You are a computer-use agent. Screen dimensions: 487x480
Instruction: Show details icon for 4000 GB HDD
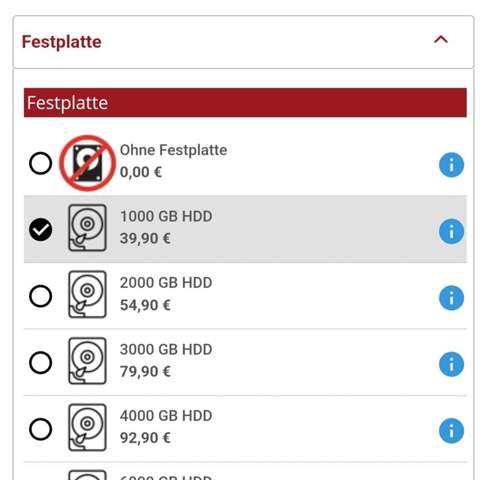(x=451, y=431)
